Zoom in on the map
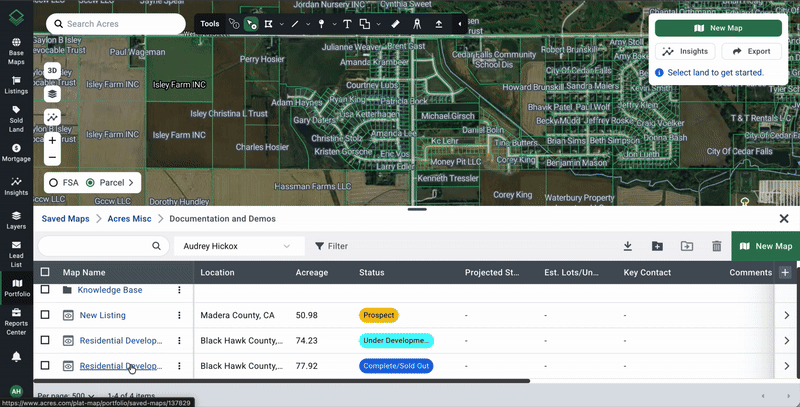The image size is (800, 407). pos(52,141)
